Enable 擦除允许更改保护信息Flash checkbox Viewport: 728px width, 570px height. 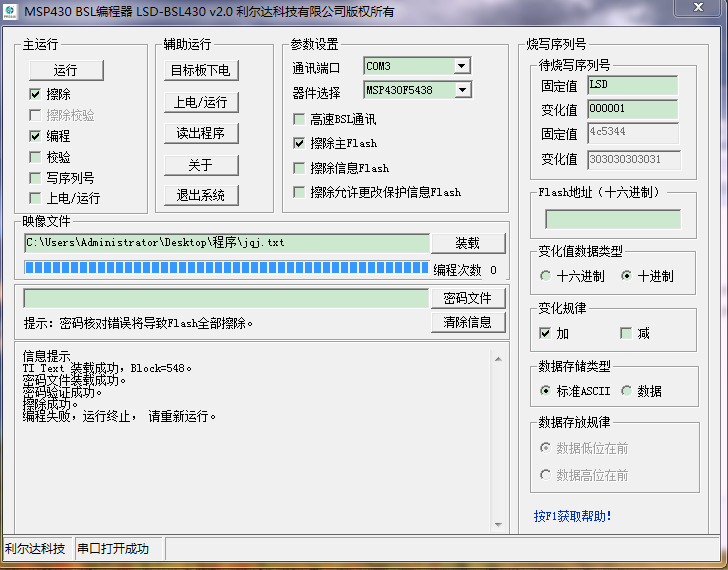[299, 192]
